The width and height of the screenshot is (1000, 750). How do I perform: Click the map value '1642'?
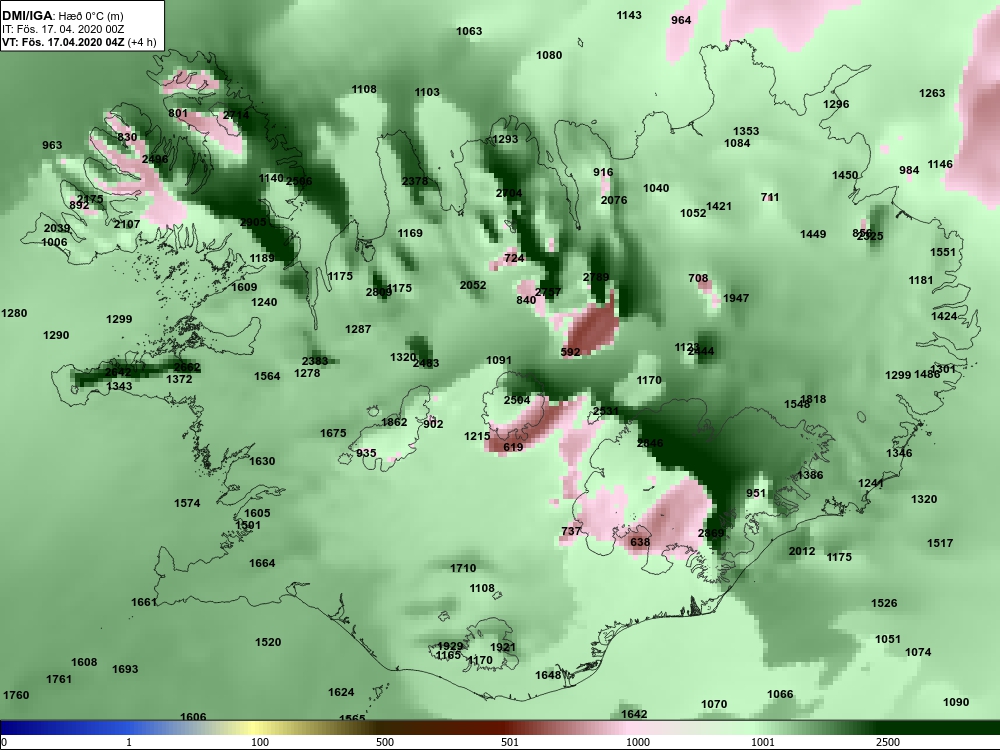click(x=634, y=714)
